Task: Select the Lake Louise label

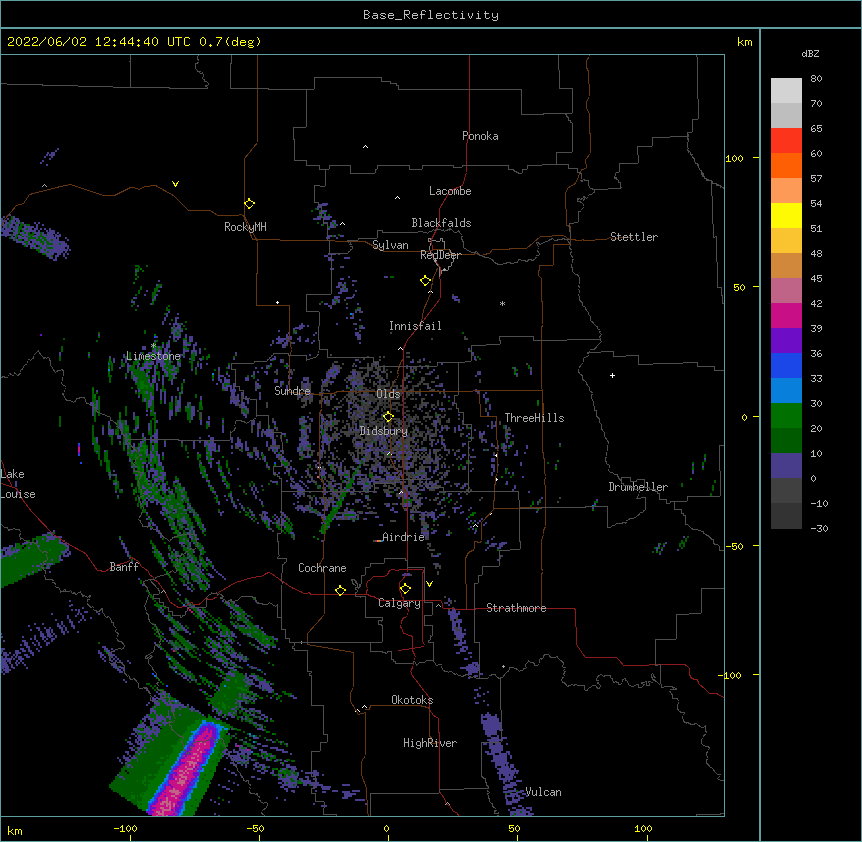Action: 18,484
